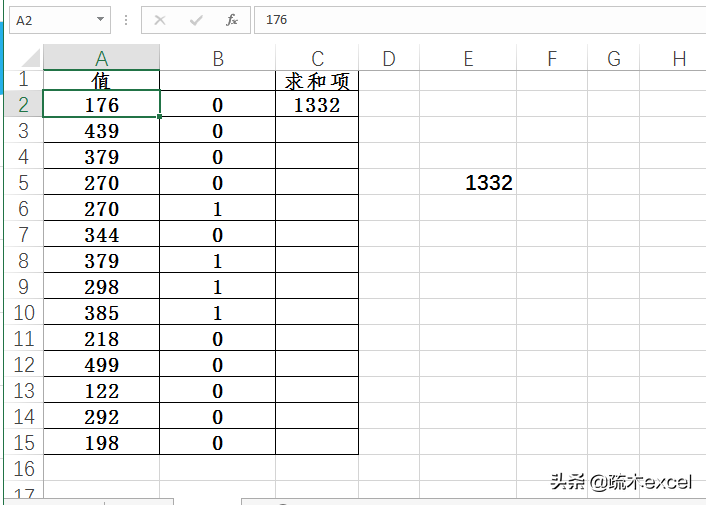Click cell A14 with value 292

coord(101,416)
